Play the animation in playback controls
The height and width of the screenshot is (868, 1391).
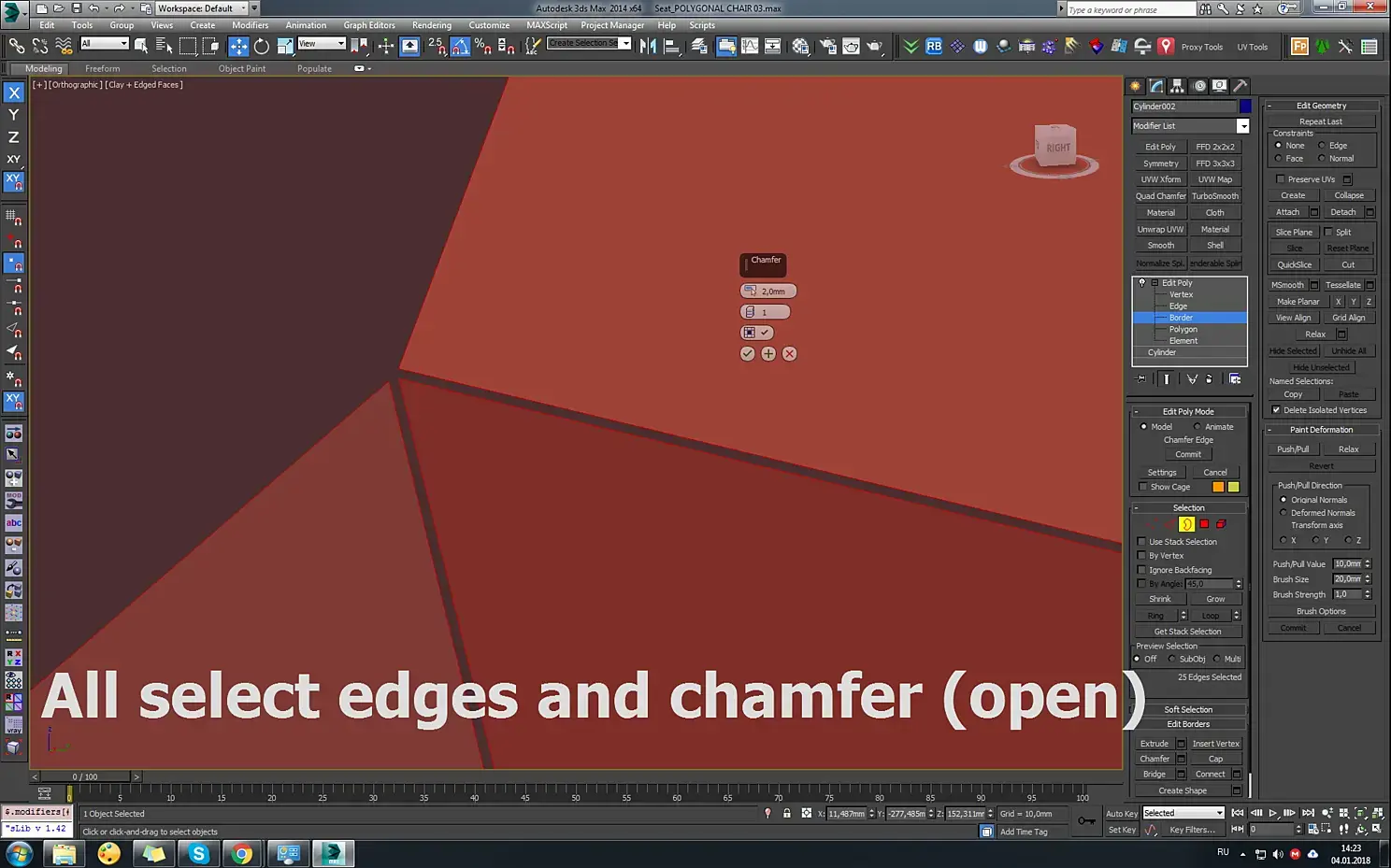point(1272,813)
